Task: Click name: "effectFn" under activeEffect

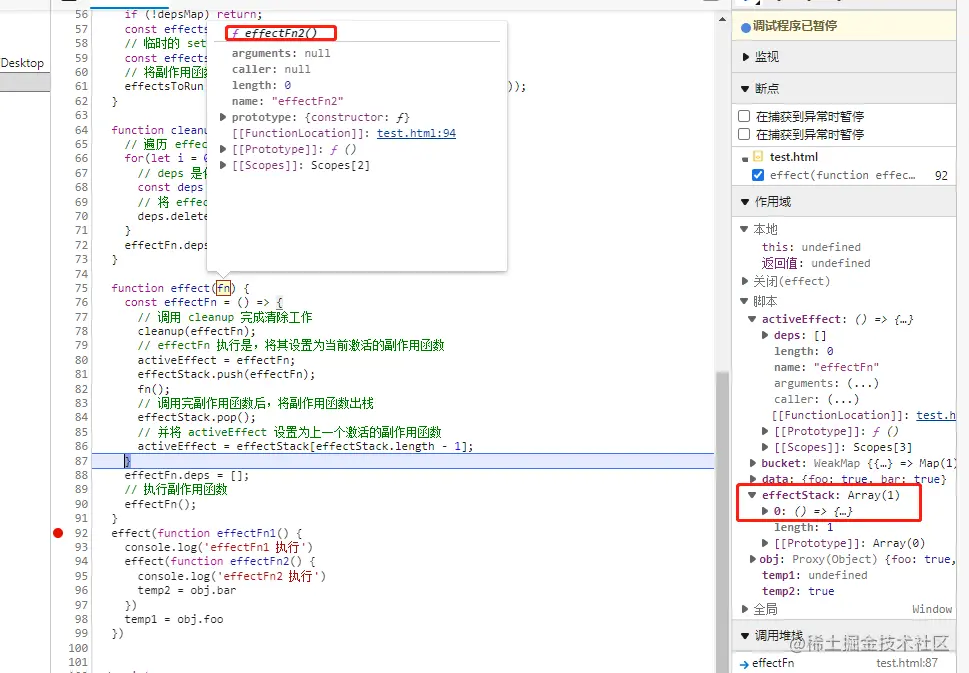Action: (826, 367)
